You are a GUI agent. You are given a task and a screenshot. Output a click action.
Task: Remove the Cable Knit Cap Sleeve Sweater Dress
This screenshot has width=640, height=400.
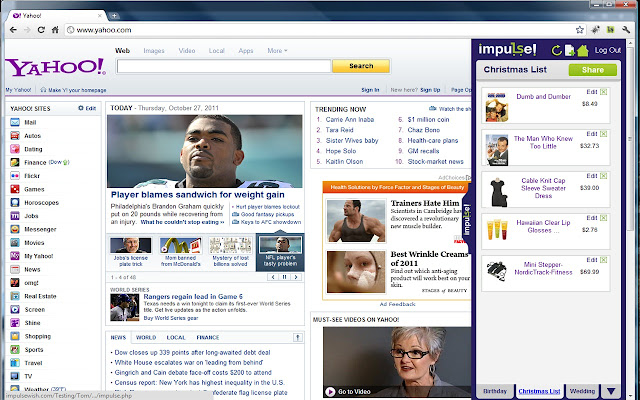pyautogui.click(x=604, y=176)
